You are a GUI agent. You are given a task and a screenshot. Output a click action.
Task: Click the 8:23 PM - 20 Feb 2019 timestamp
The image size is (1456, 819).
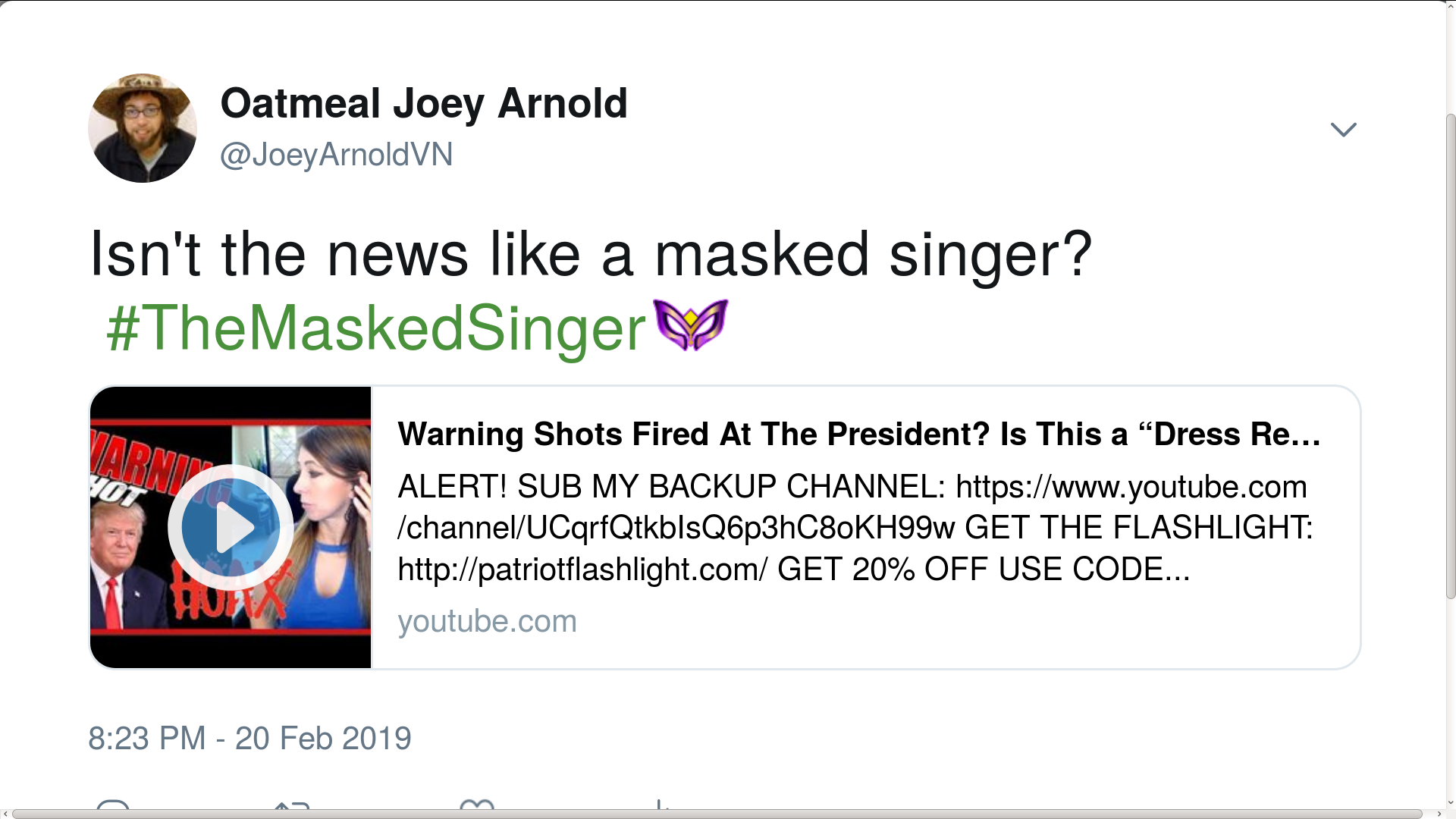pyautogui.click(x=250, y=738)
